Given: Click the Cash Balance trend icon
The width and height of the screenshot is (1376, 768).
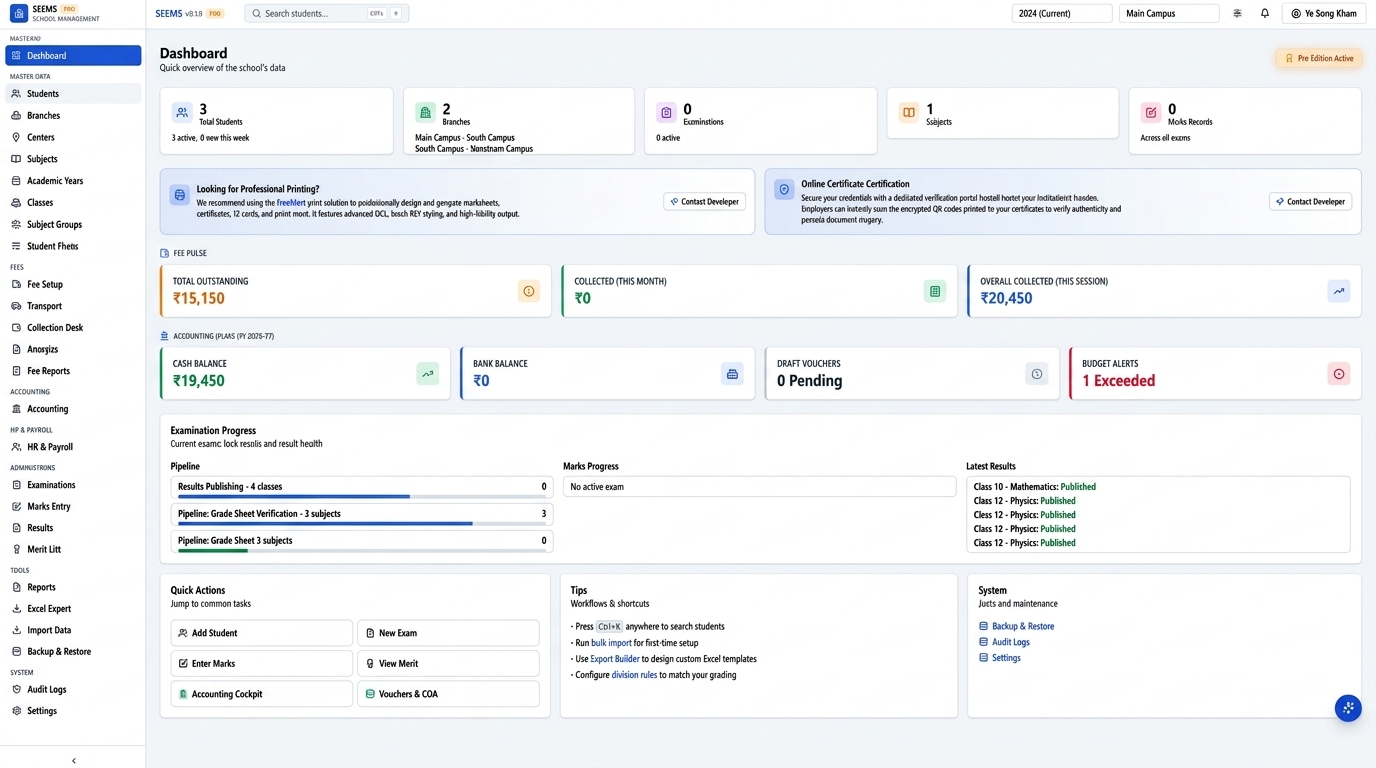Looking at the screenshot, I should [x=427, y=374].
